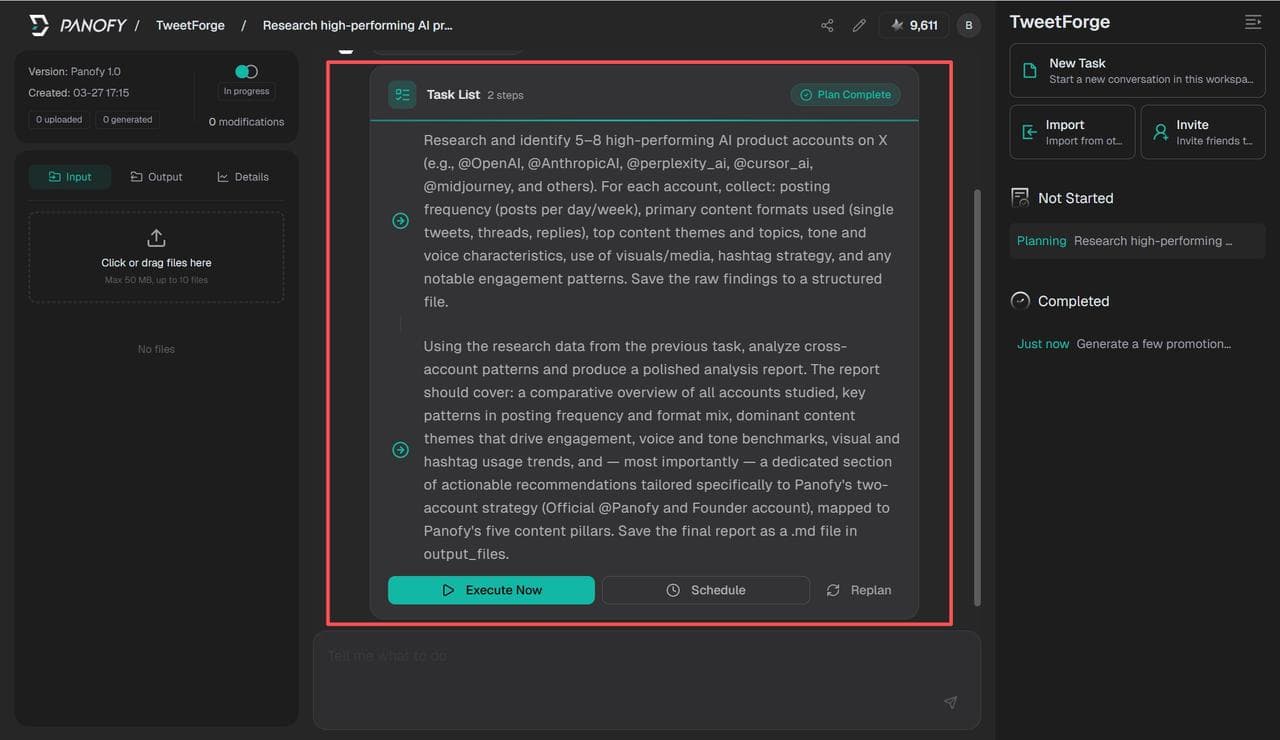
Task: Click the upload icon in drop zone
Action: (156, 238)
